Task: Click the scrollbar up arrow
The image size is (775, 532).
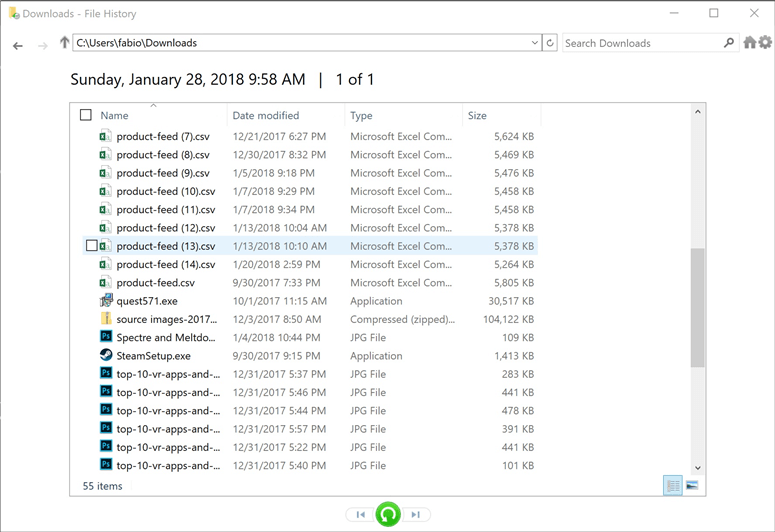Action: coord(697,112)
